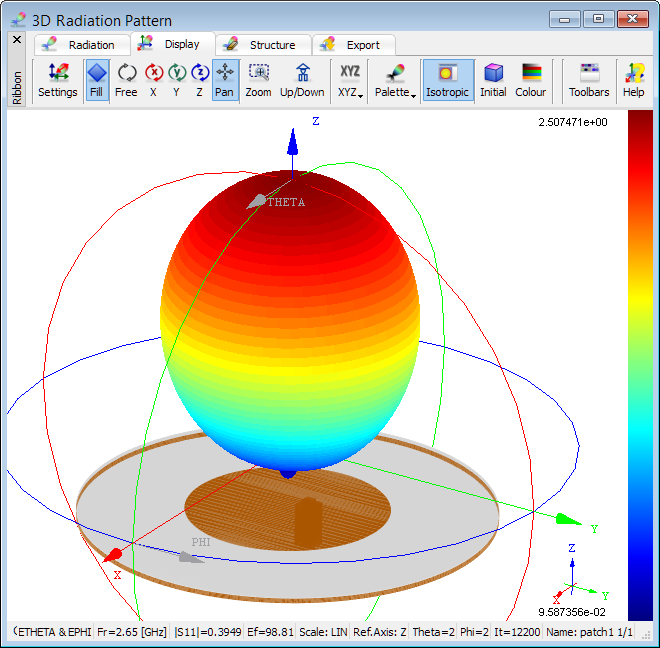Collapse the Ribbon panel
This screenshot has width=660, height=648.
pos(16,40)
